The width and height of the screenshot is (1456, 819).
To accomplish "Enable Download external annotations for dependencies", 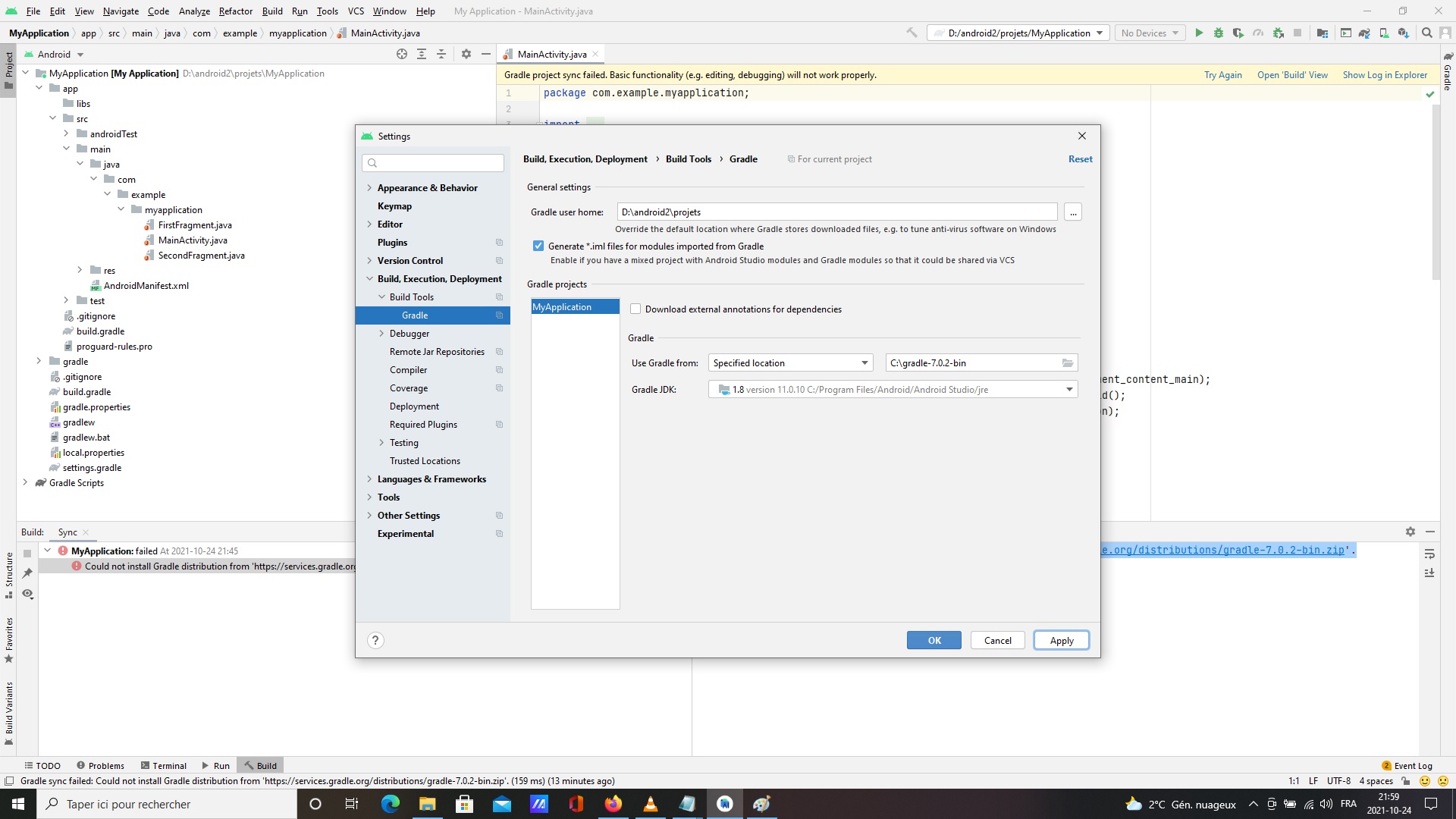I will (x=635, y=309).
